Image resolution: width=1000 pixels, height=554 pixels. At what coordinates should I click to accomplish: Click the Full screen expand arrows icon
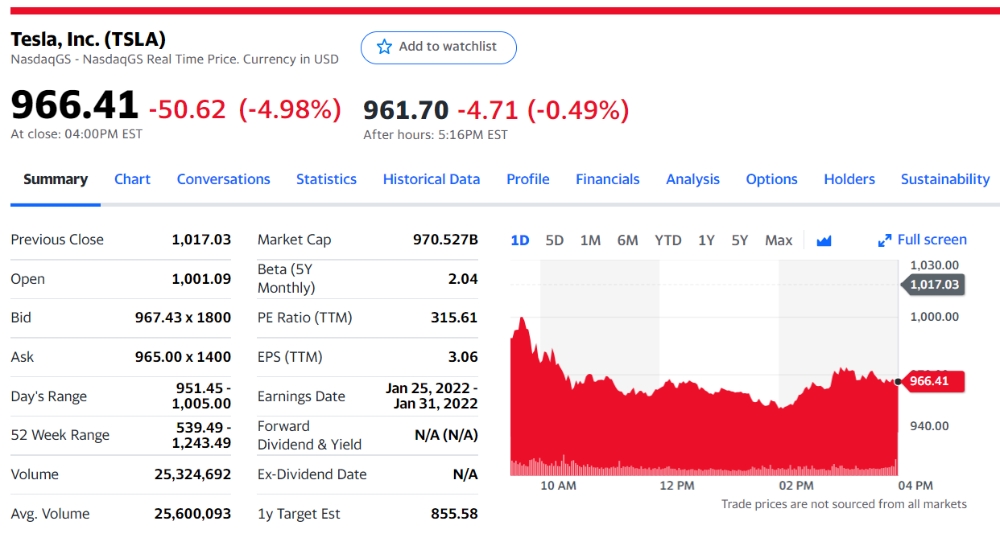884,240
